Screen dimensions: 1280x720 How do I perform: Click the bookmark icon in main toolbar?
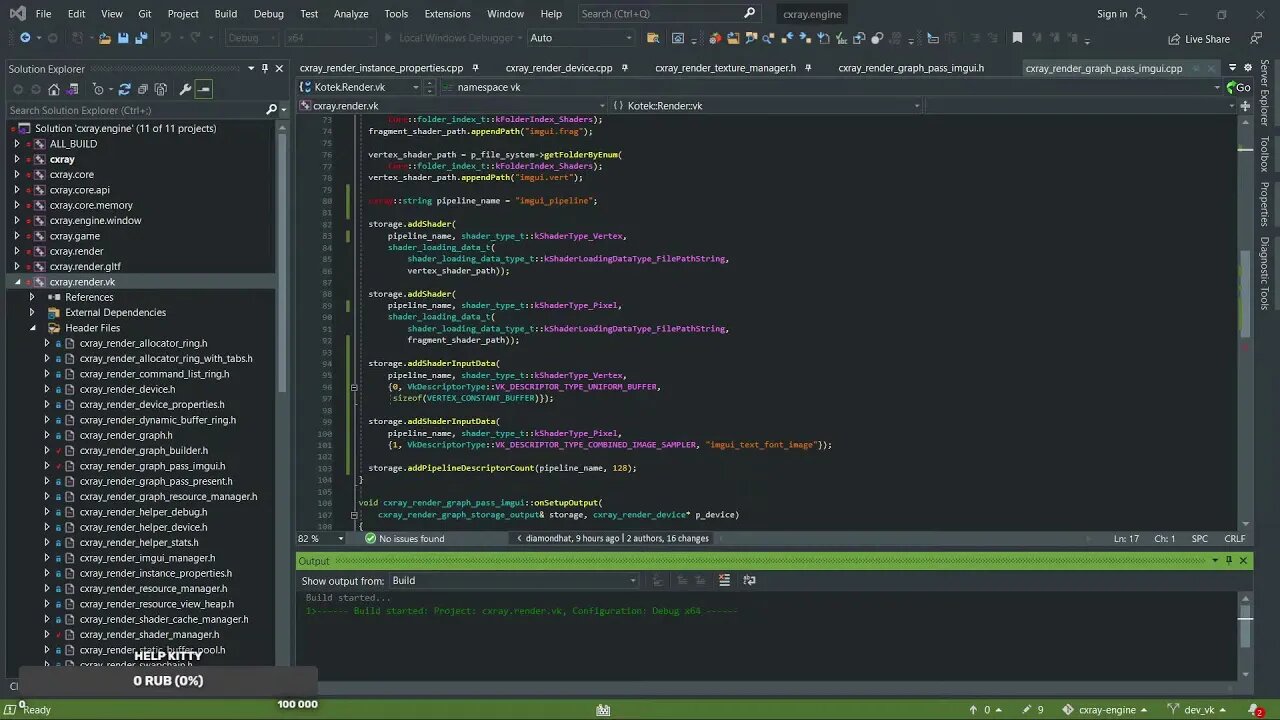(1017, 38)
